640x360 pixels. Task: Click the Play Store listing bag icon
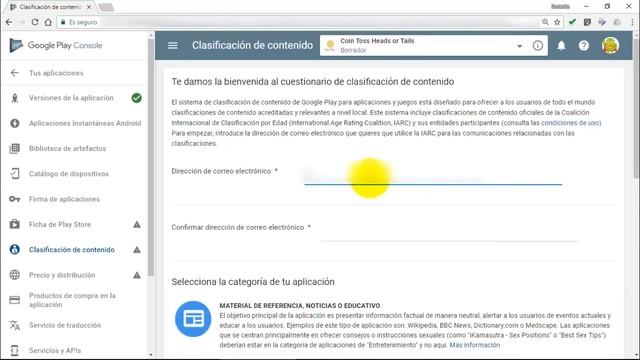(15, 224)
